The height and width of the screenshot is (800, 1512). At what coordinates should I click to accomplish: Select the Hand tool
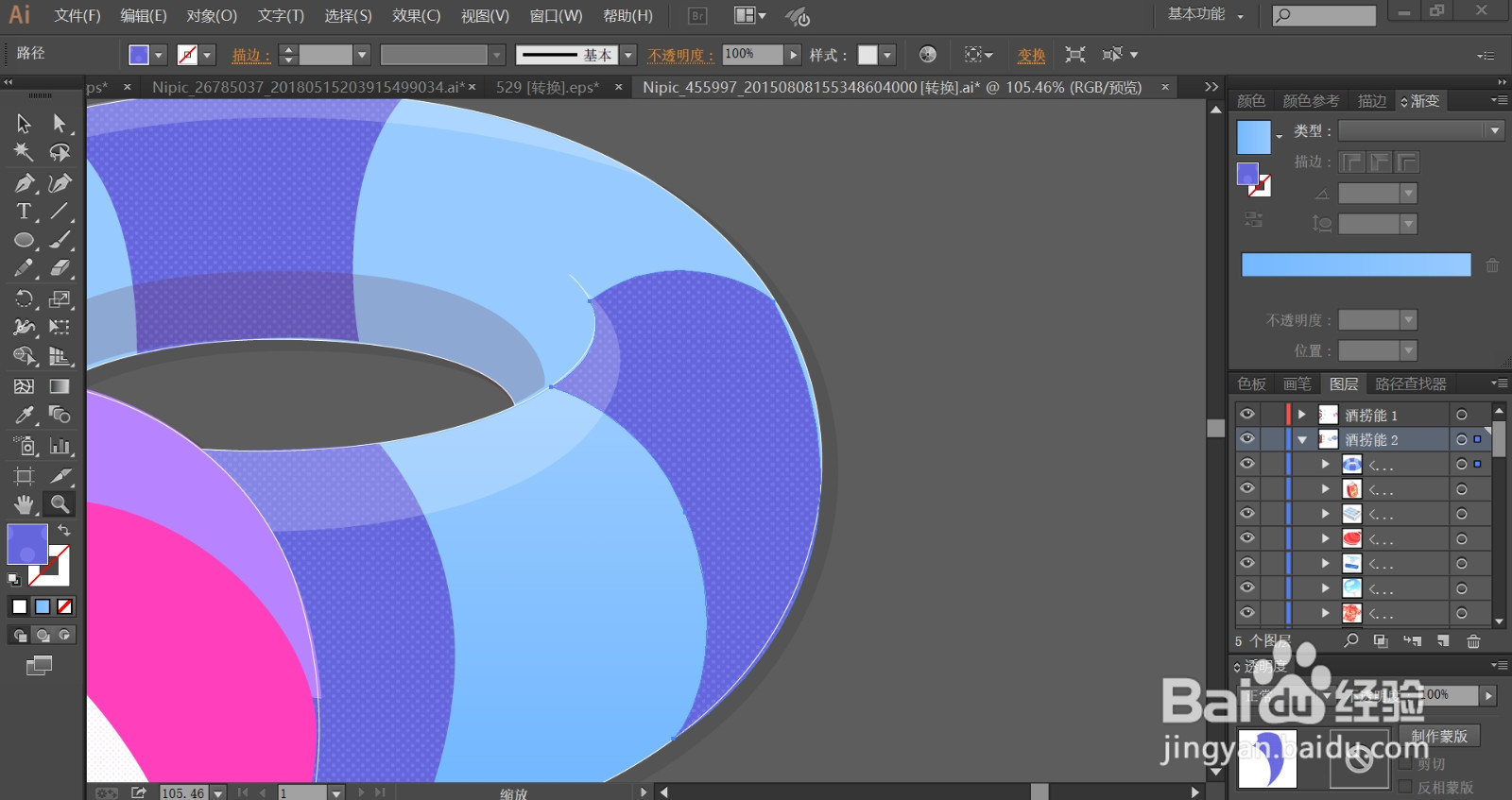click(24, 504)
